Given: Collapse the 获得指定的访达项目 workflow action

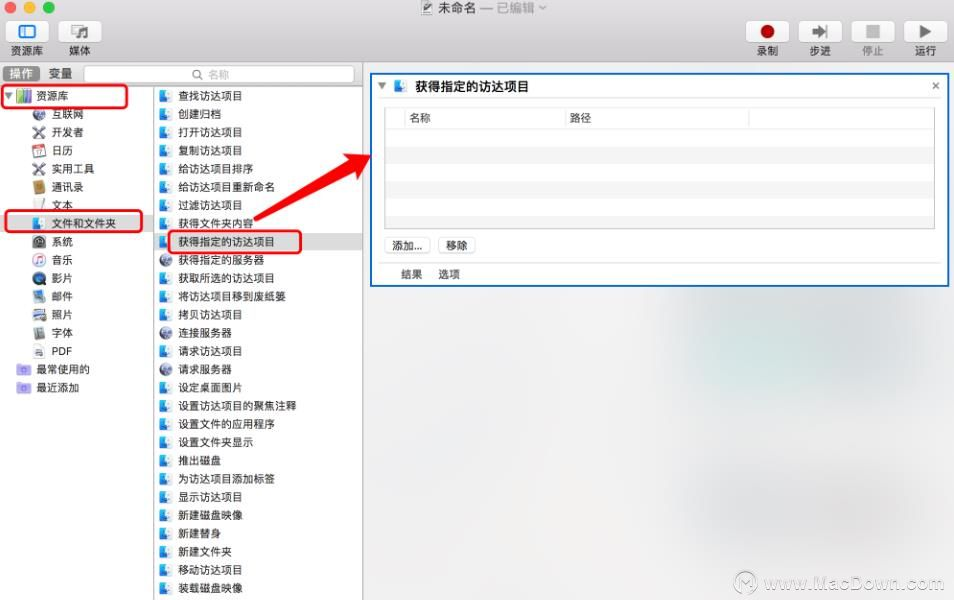Looking at the screenshot, I should 382,86.
